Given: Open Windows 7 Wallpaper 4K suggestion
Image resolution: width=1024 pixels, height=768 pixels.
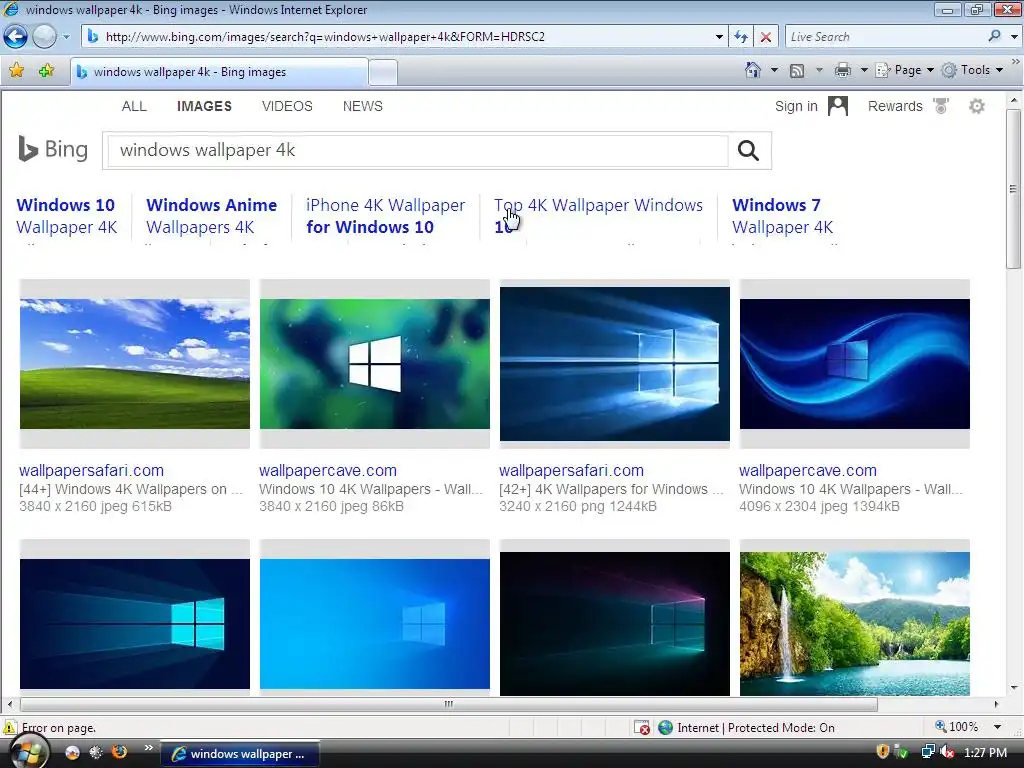Looking at the screenshot, I should tap(782, 216).
